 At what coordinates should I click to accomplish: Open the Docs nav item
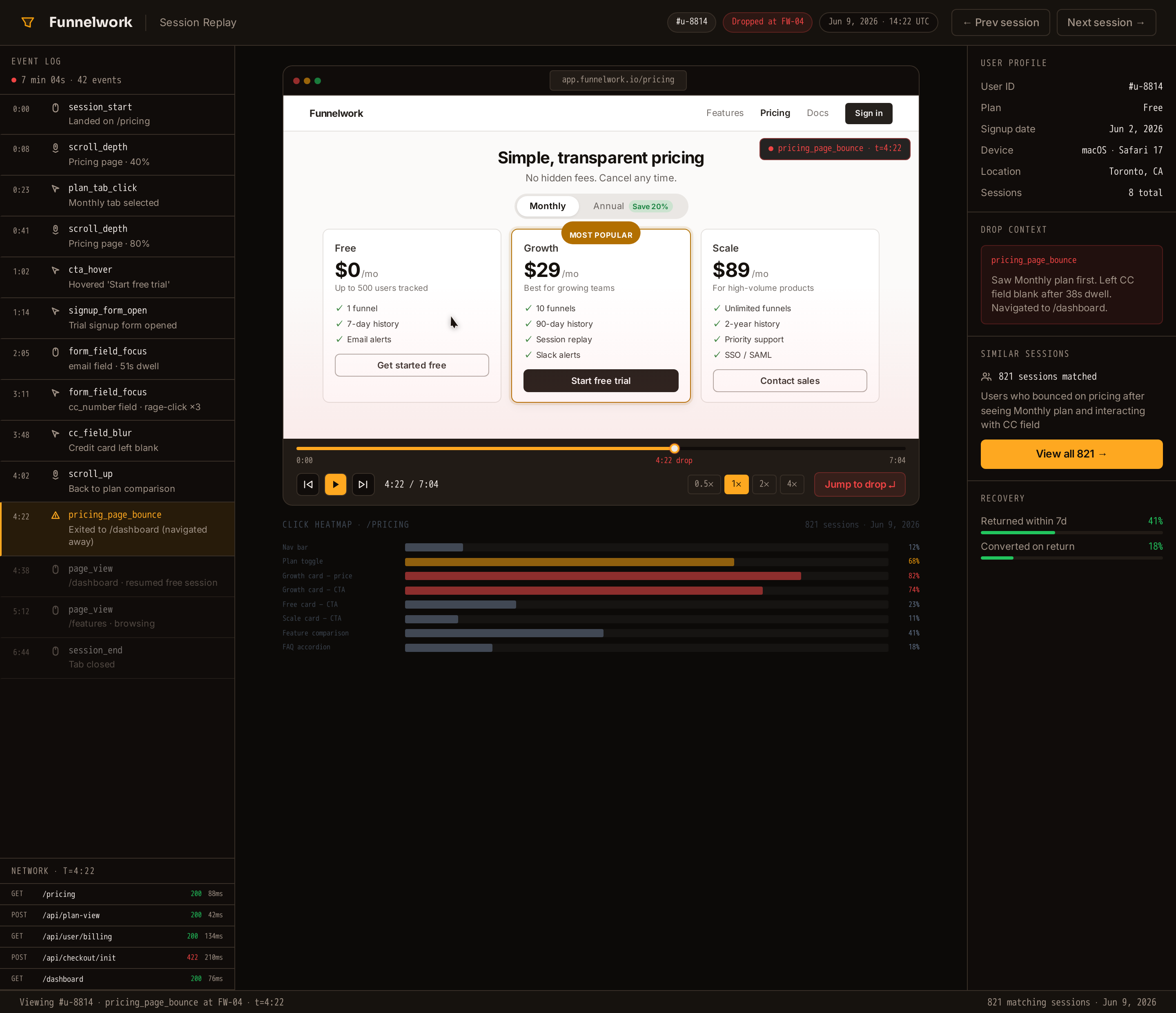coord(817,113)
